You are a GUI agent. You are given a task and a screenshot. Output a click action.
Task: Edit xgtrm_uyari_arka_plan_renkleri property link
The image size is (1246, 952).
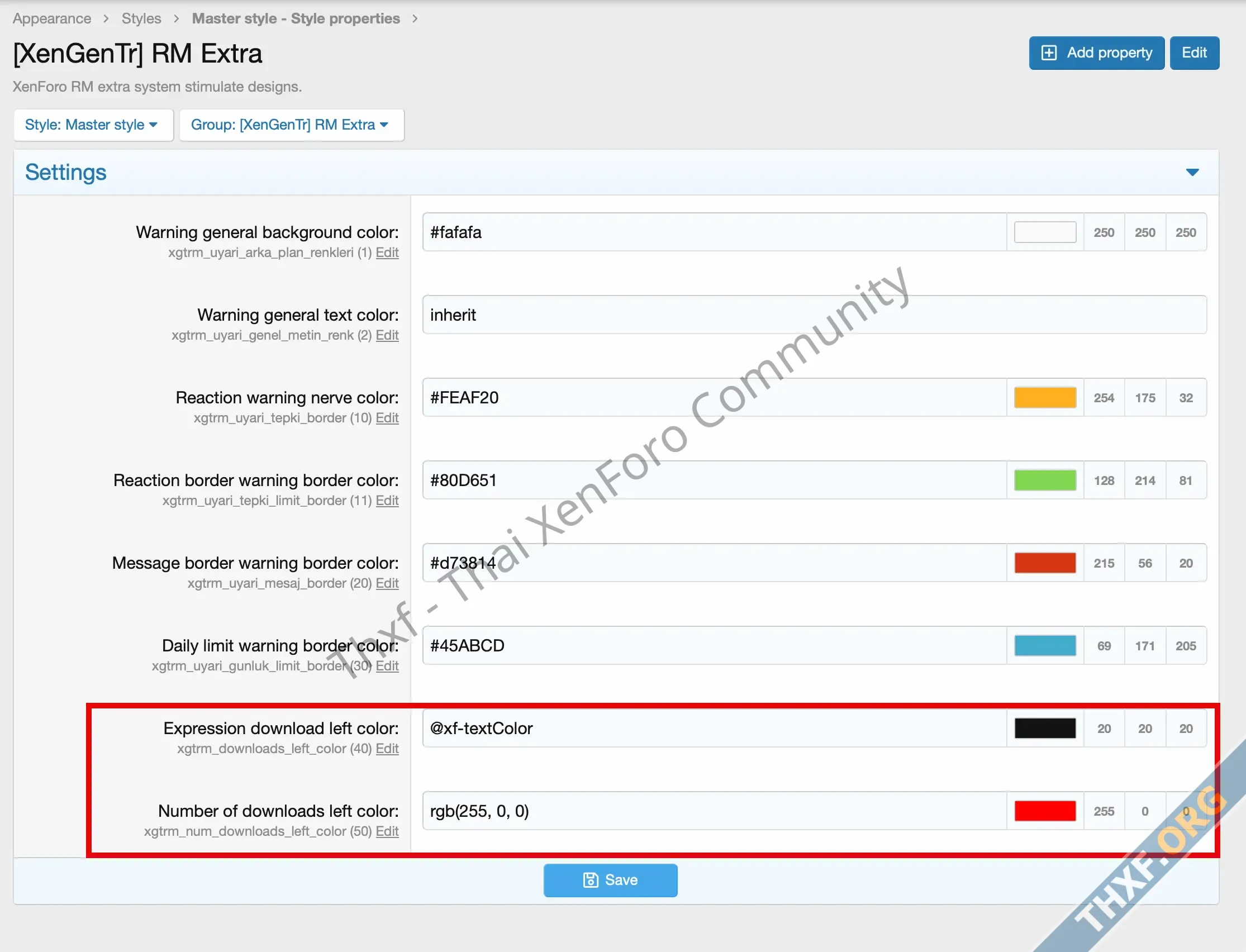click(387, 253)
